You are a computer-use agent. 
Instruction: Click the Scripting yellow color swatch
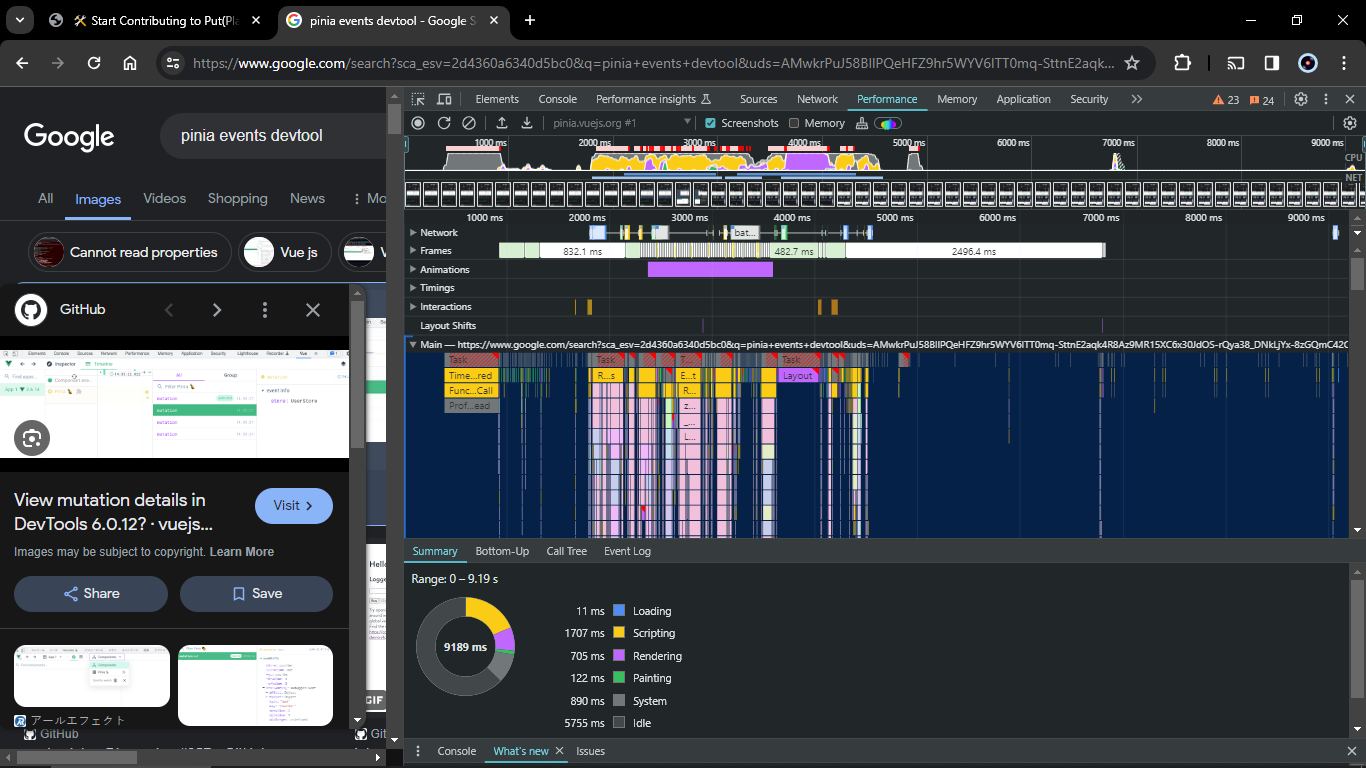(619, 633)
